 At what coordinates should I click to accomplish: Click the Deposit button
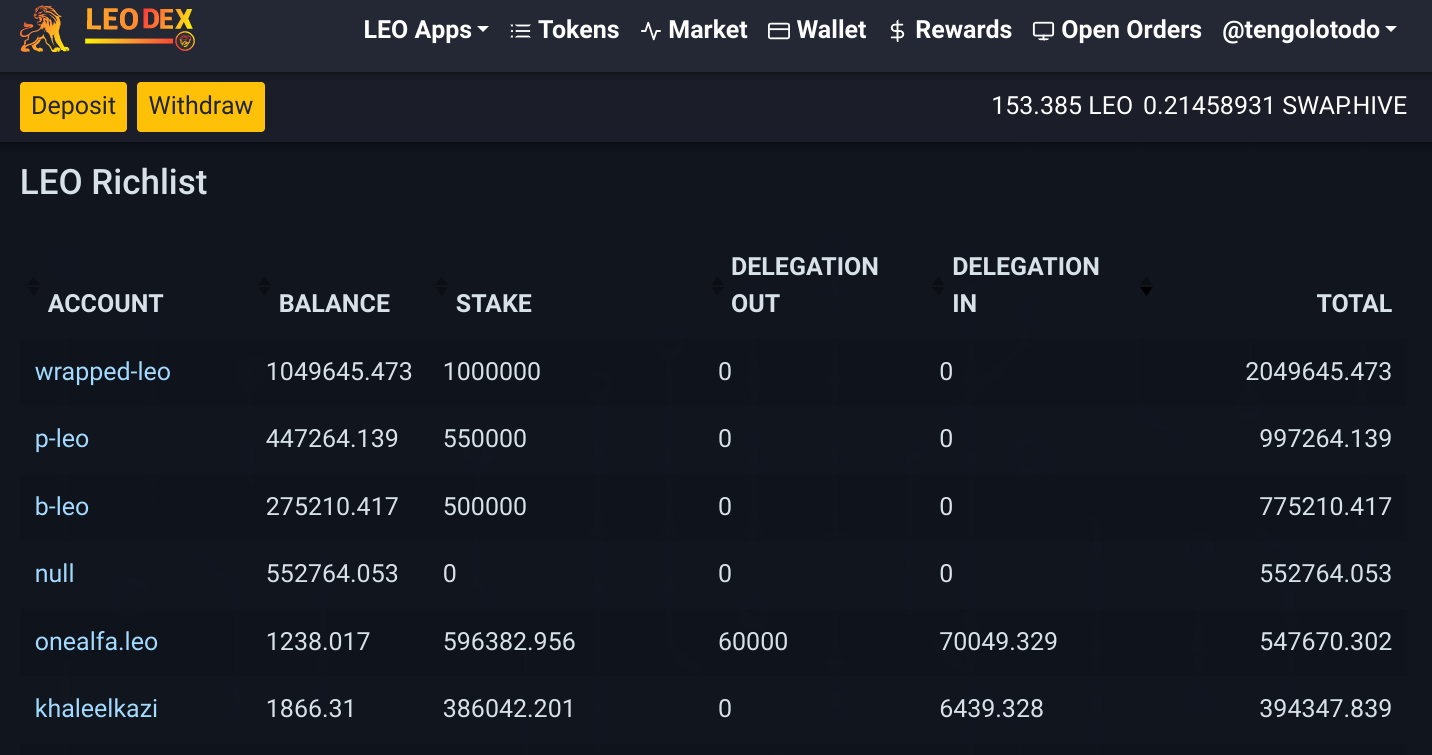73,106
